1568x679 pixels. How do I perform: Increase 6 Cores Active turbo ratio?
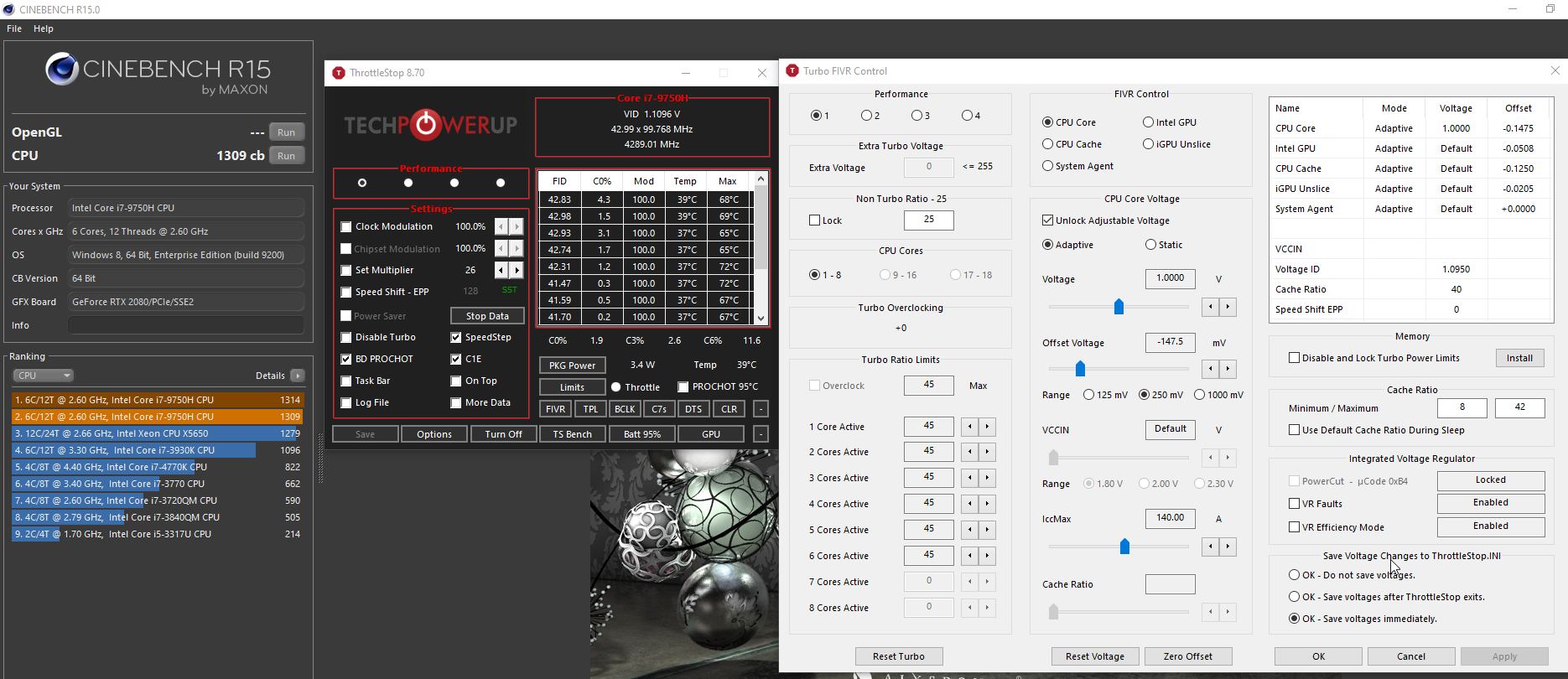(x=987, y=556)
